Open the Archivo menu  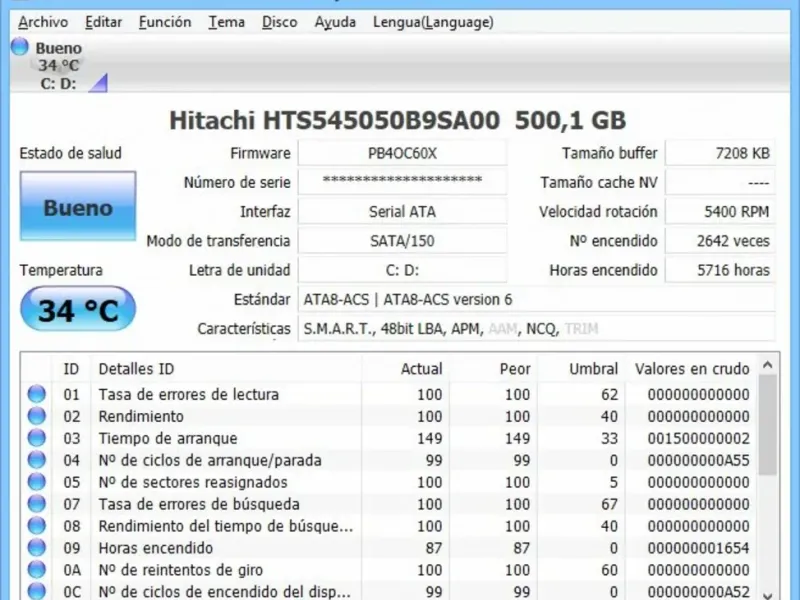(43, 22)
